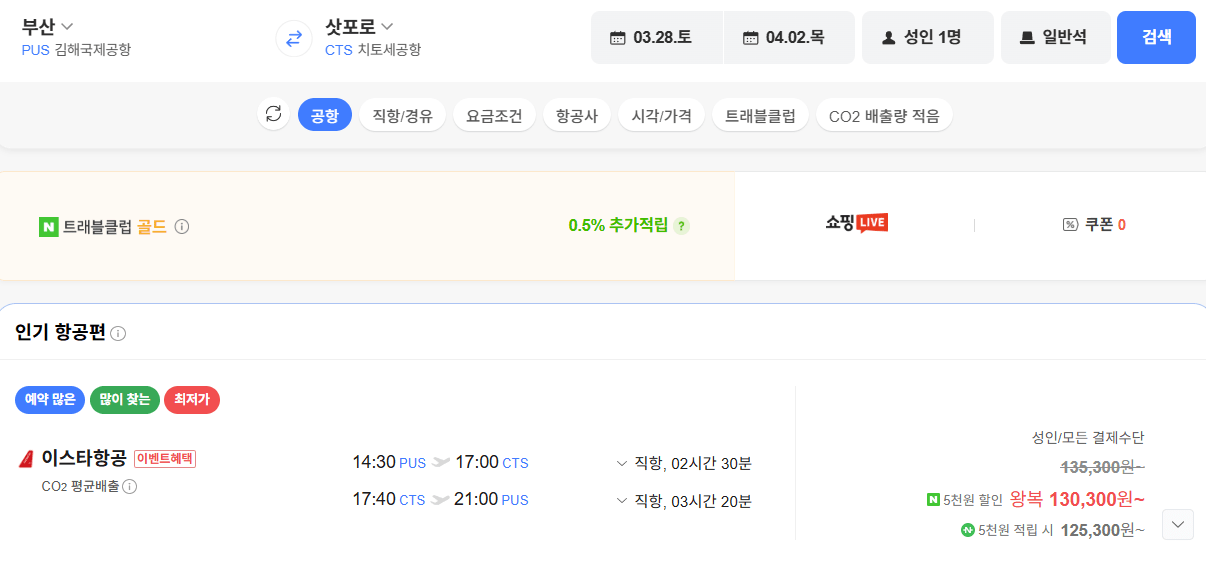Click the 125,300원~ reward price

[1102, 530]
